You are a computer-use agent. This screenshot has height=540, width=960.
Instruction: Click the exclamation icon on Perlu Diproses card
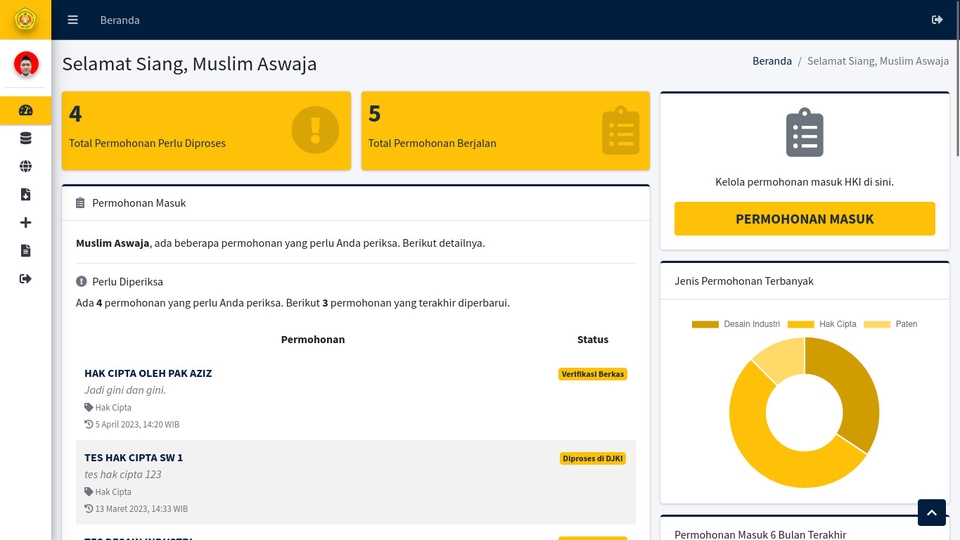point(315,130)
